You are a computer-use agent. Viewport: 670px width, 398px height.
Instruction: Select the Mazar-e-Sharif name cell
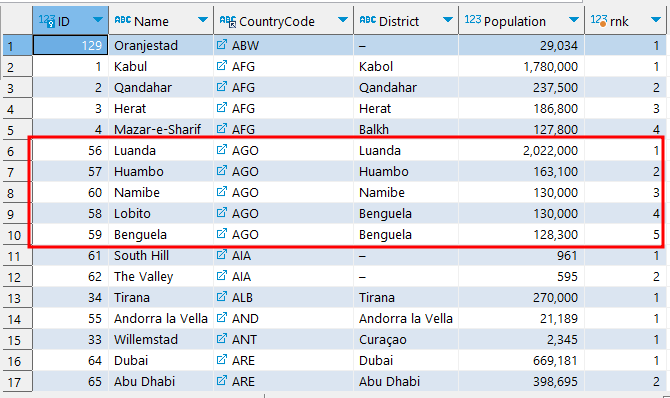coord(161,129)
